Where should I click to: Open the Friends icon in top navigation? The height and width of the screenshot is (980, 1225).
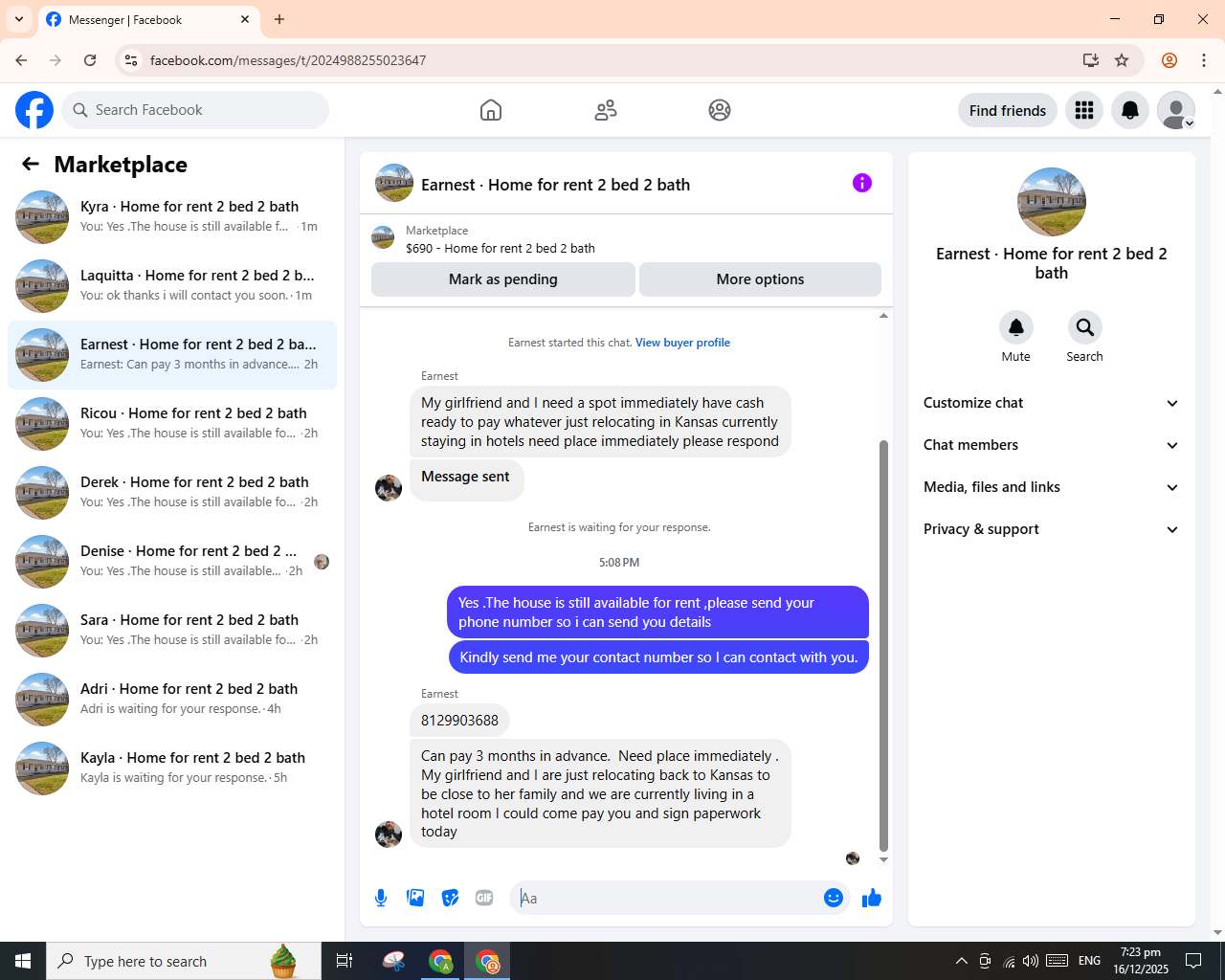pyautogui.click(x=606, y=110)
